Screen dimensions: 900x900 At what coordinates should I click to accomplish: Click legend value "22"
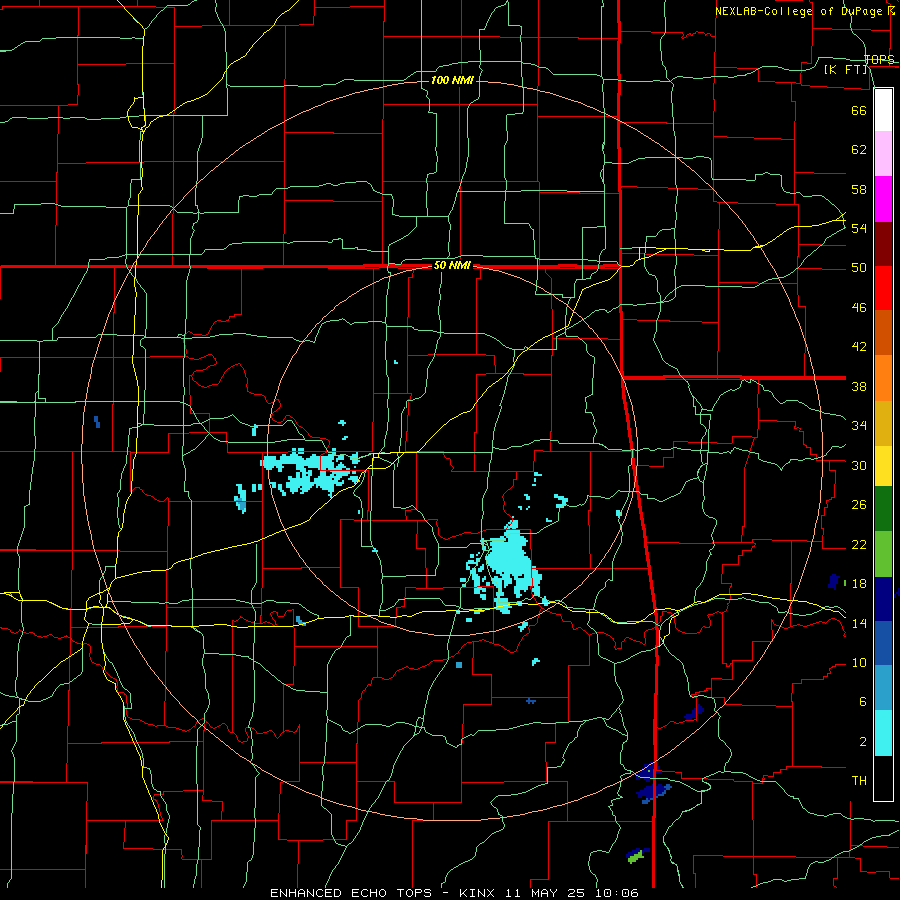[859, 544]
